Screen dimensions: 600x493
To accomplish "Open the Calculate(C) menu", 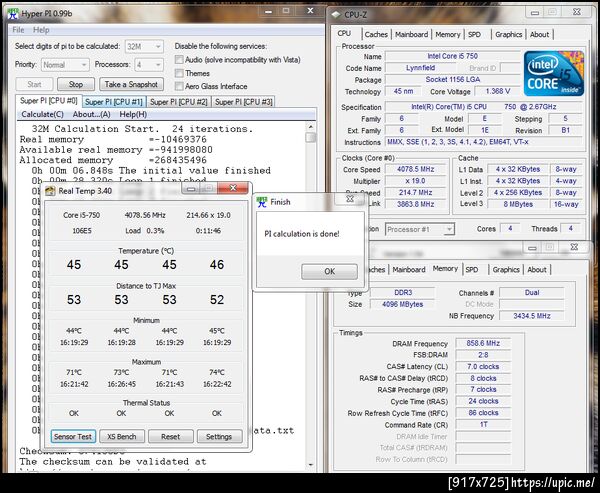I will coord(42,114).
